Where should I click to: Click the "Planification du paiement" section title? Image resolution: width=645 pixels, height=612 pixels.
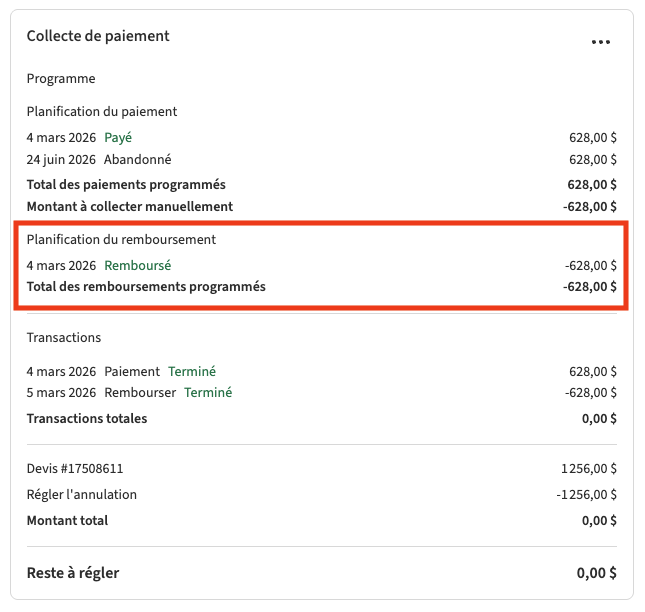pyautogui.click(x=102, y=112)
